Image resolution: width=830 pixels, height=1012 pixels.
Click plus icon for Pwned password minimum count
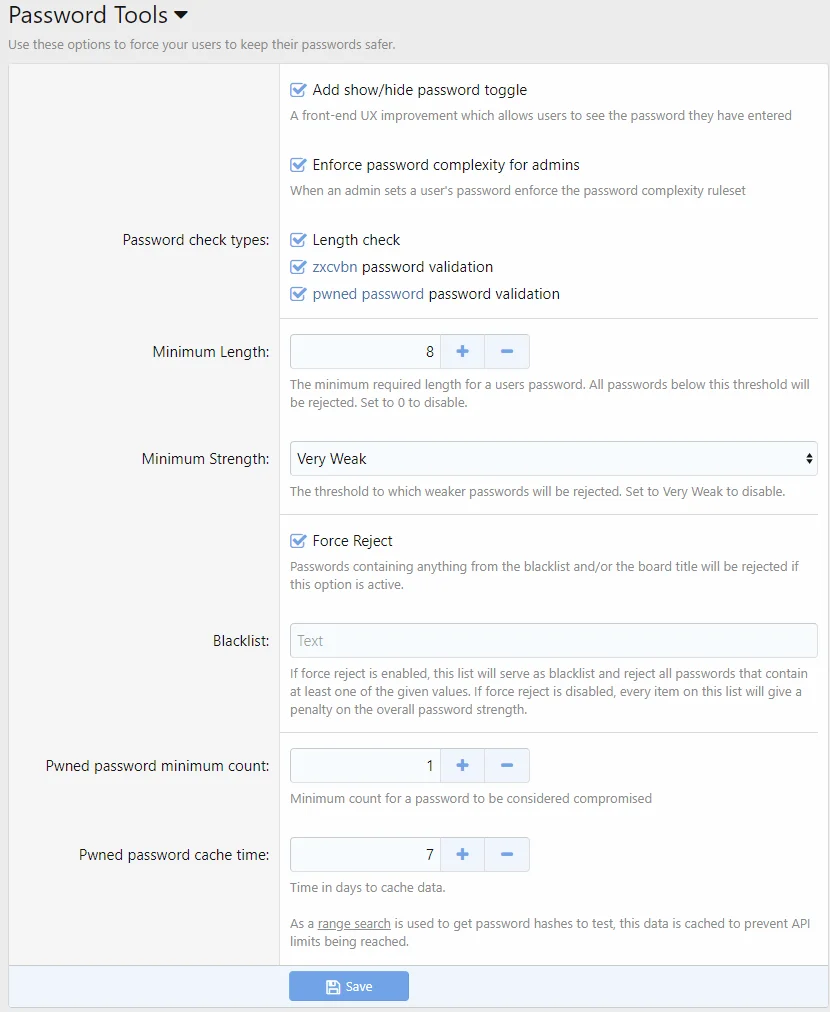click(462, 766)
